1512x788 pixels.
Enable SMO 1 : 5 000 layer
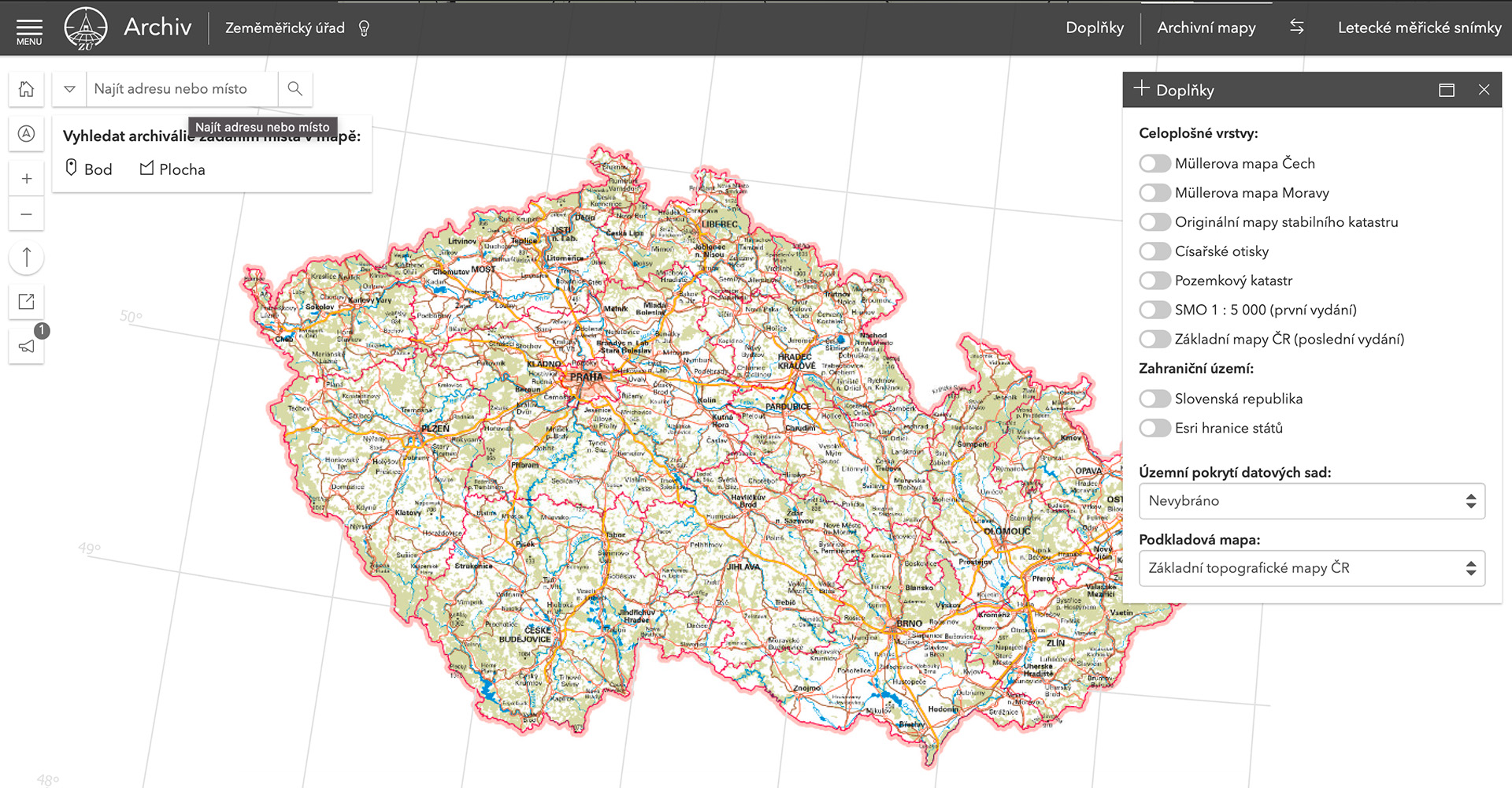point(1154,310)
